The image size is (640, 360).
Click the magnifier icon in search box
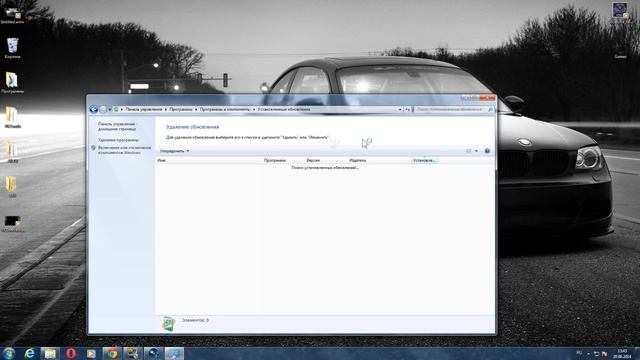pyautogui.click(x=491, y=109)
